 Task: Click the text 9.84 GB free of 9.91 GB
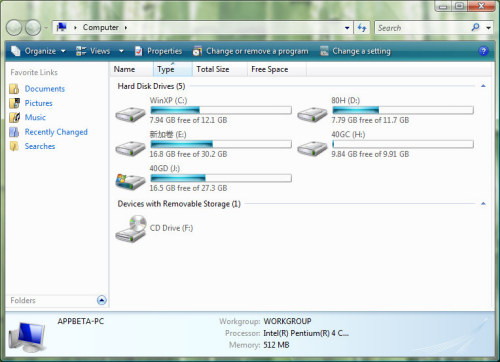pos(370,154)
